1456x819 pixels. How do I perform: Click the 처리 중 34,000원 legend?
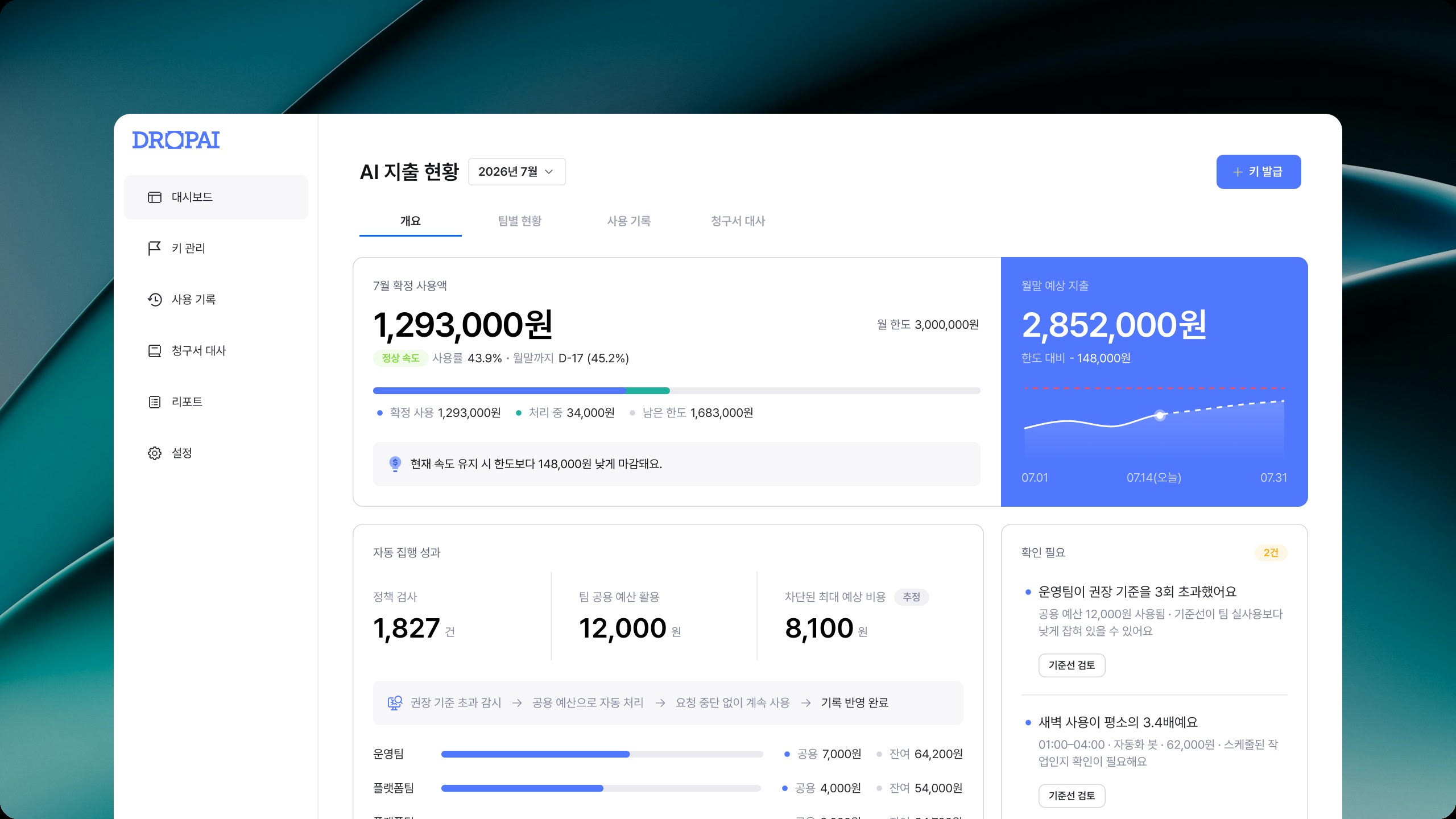[x=565, y=413]
